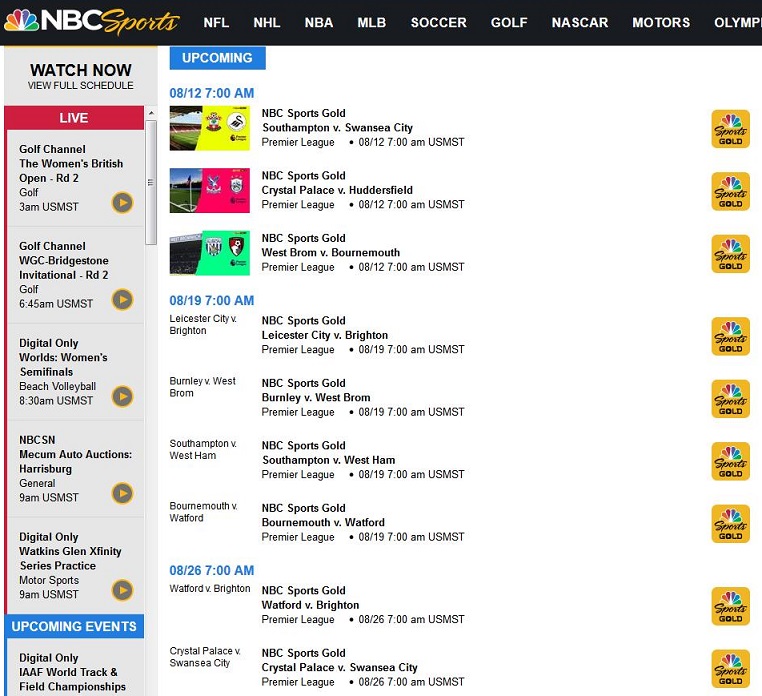Open West Brom v. Bournemouth match title
The image size is (762, 696).
pyautogui.click(x=330, y=253)
